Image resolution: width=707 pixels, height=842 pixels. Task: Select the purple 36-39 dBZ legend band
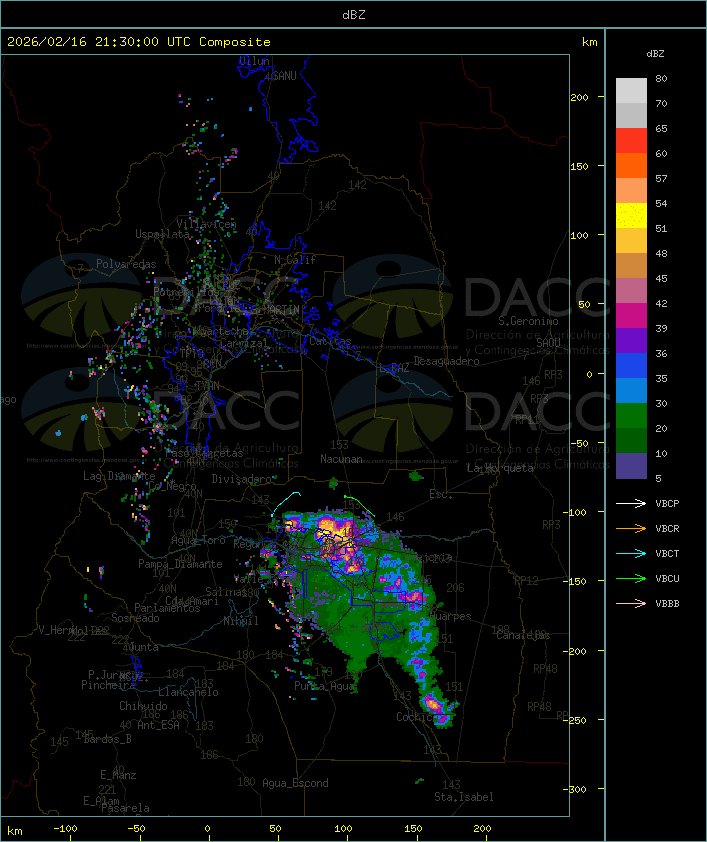pyautogui.click(x=631, y=340)
